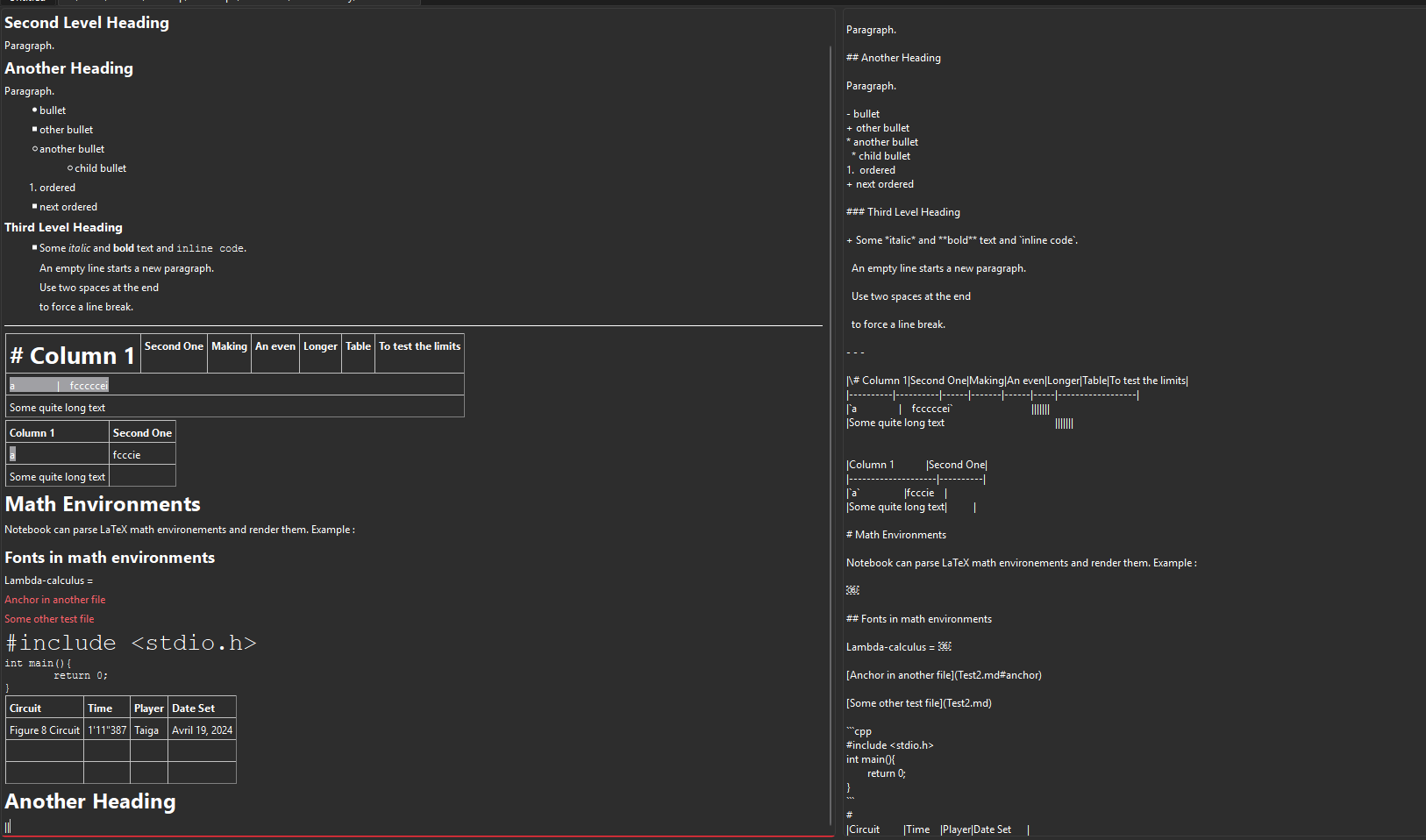Click the "inline code" monospace text in preview

pyautogui.click(x=210, y=249)
